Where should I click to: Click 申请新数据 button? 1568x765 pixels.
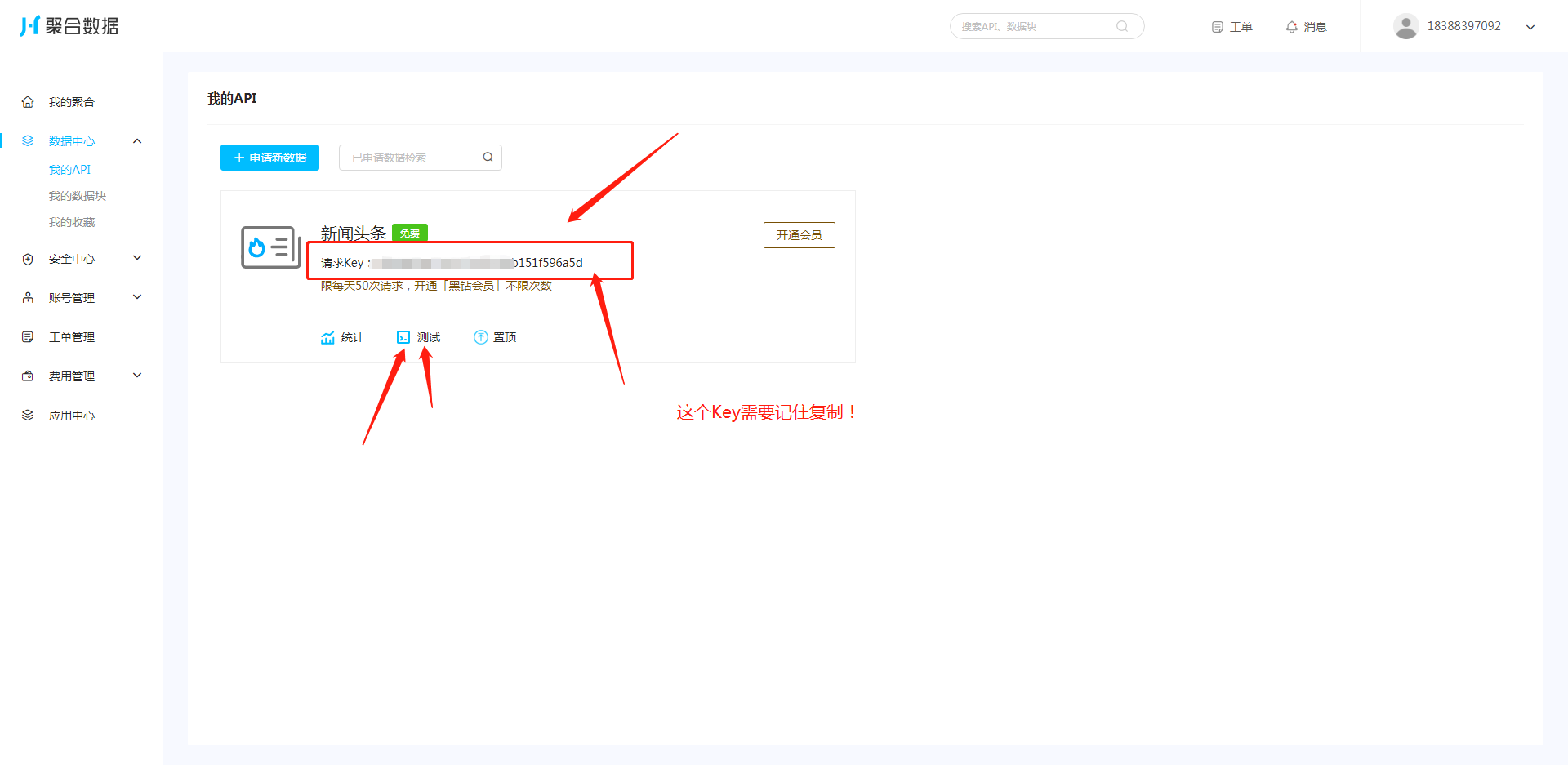tap(269, 158)
